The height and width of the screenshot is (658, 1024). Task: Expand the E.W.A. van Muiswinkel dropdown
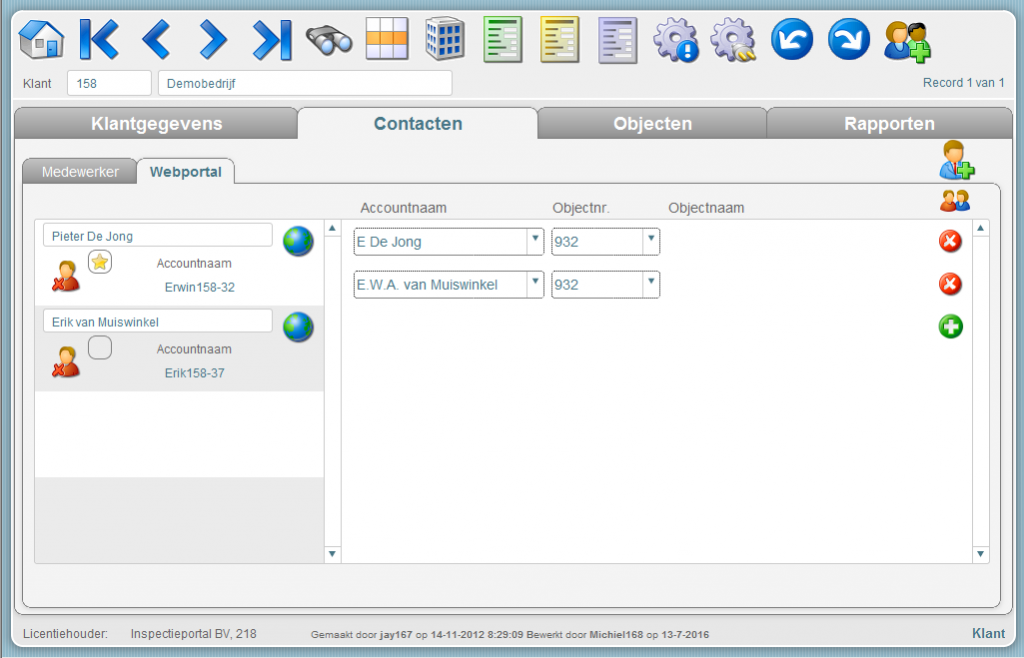point(535,284)
